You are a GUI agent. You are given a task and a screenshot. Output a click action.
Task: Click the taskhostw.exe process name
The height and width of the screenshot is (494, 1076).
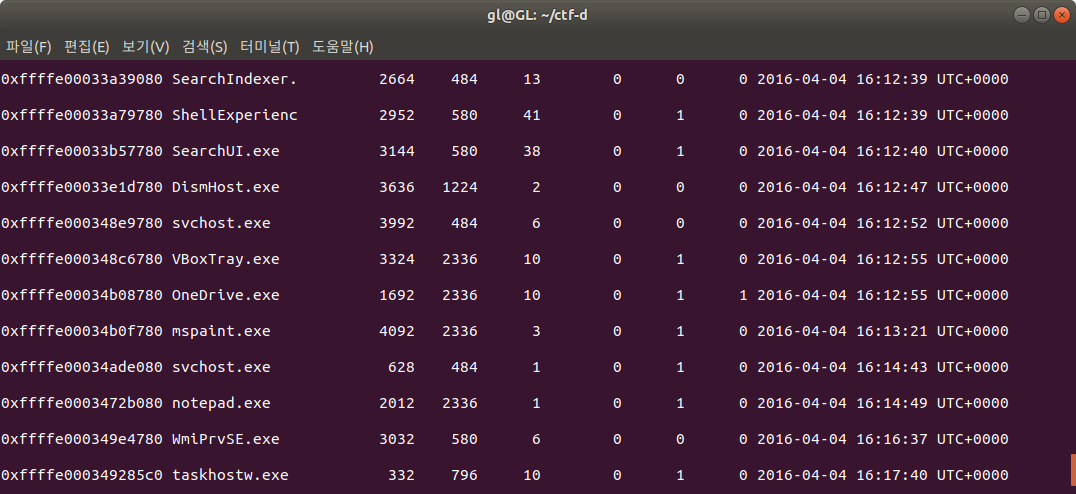(x=230, y=475)
